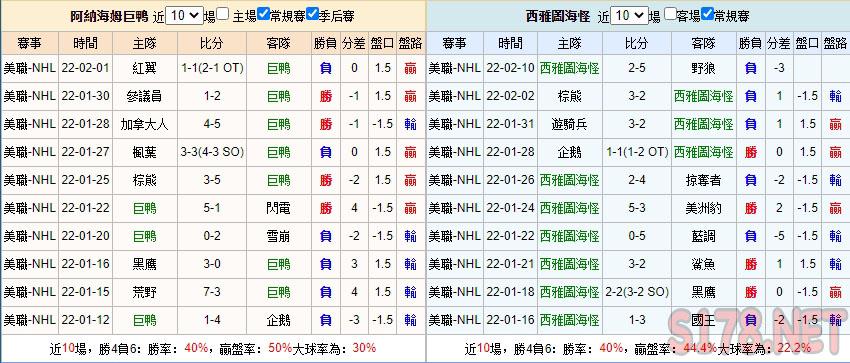Click the score 1-1(2-1 OT) in the Ducks table

click(x=212, y=68)
